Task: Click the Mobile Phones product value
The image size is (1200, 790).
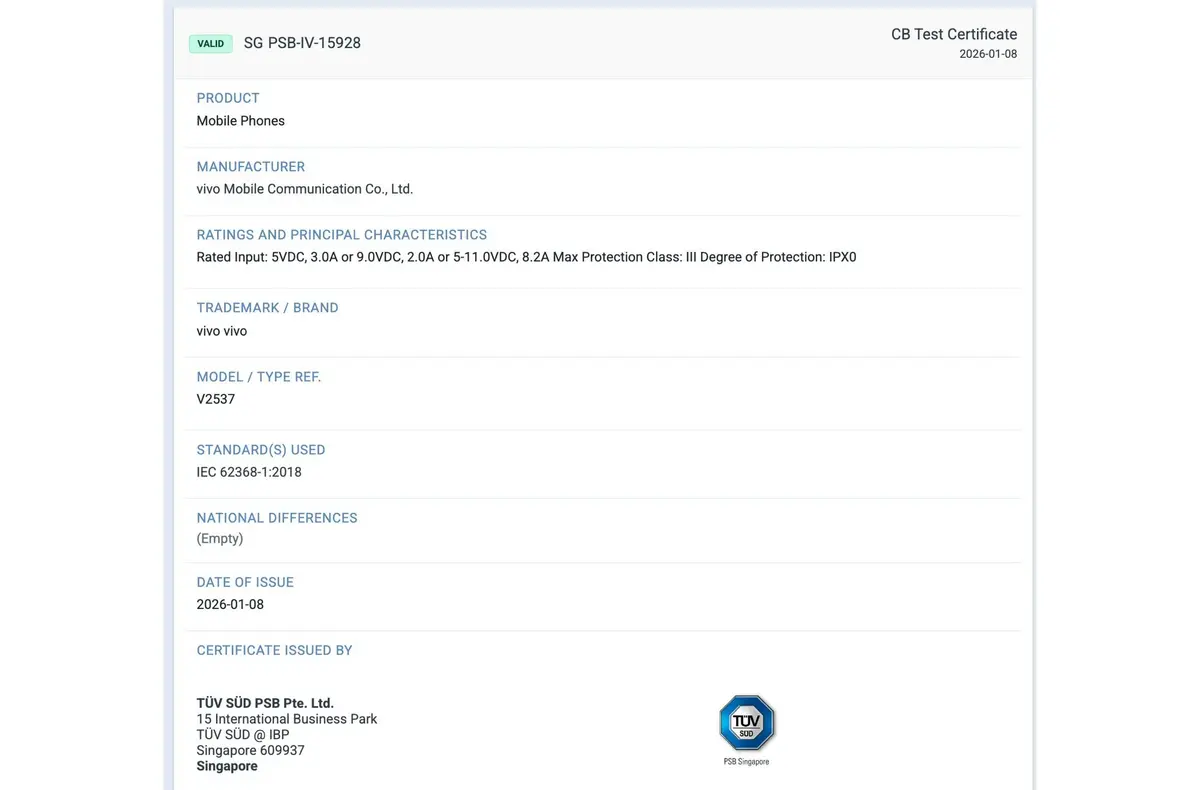Action: coord(240,120)
